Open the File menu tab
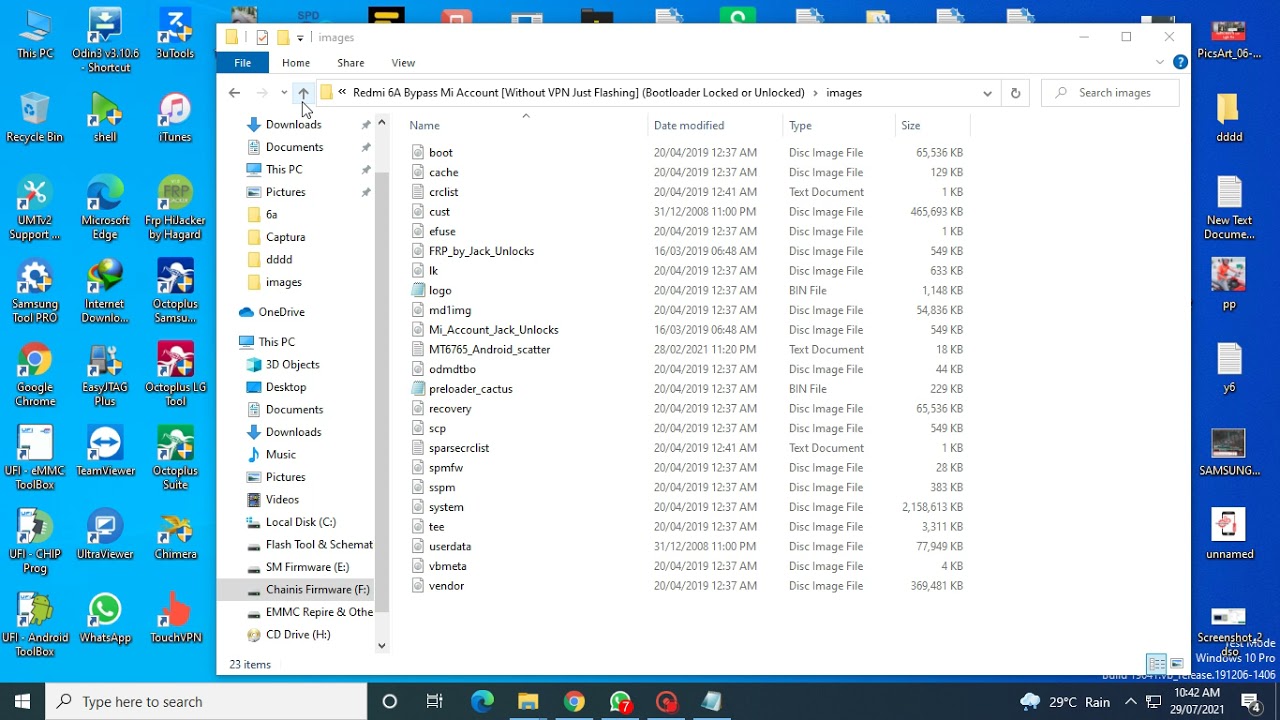The height and width of the screenshot is (720, 1280). point(242,62)
